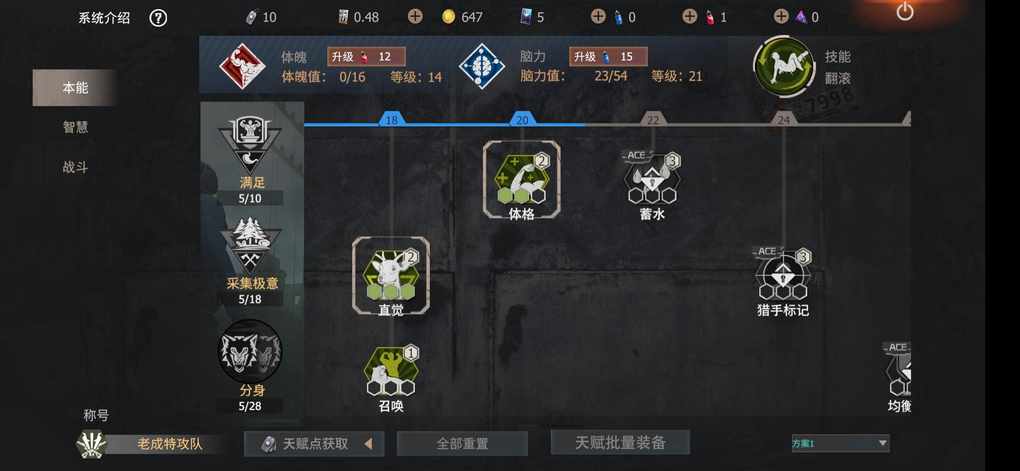
Task: Select the 蓄水 ACE talent icon
Action: (x=652, y=179)
